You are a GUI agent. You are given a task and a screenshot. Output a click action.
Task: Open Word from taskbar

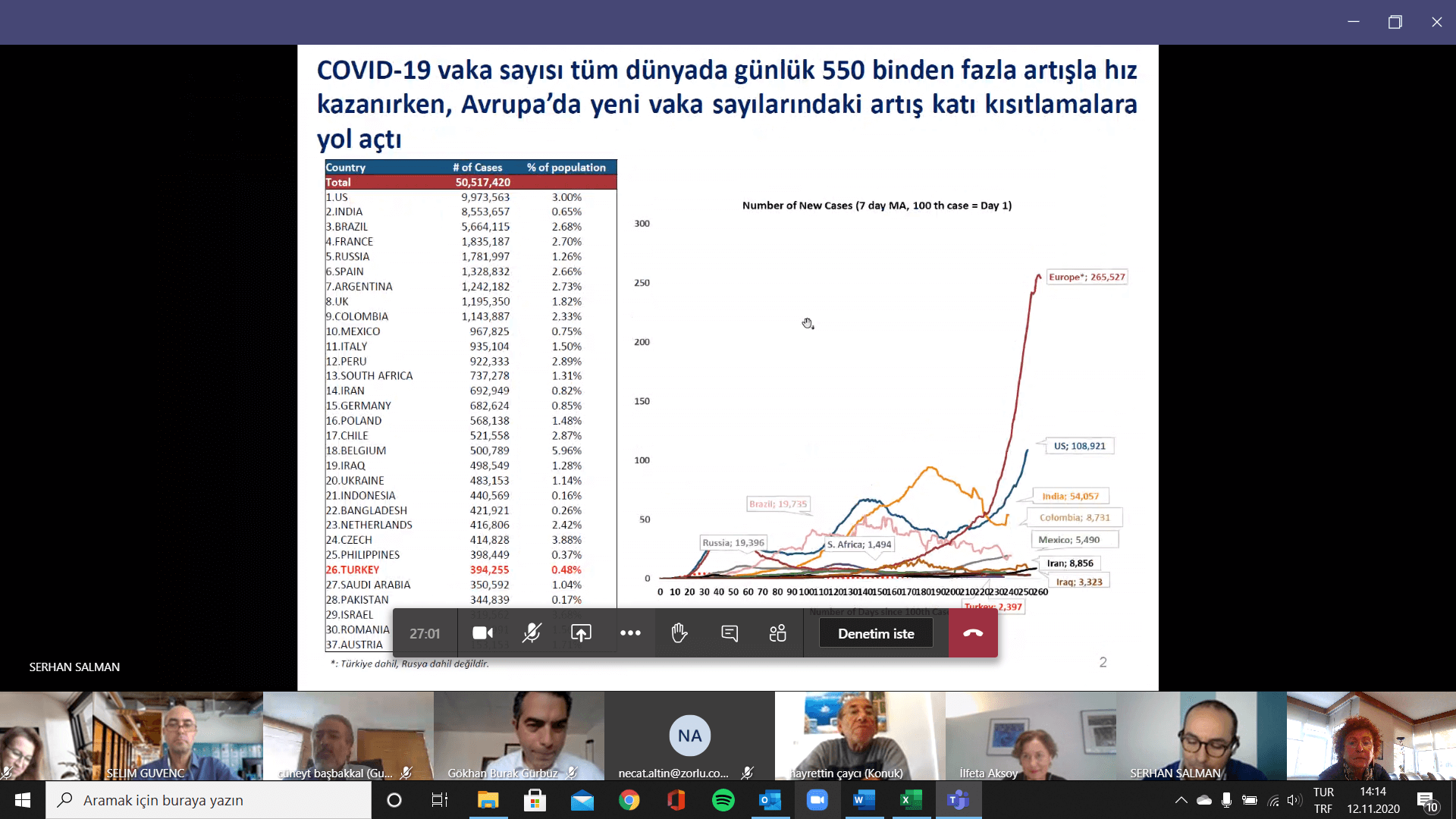[x=864, y=800]
